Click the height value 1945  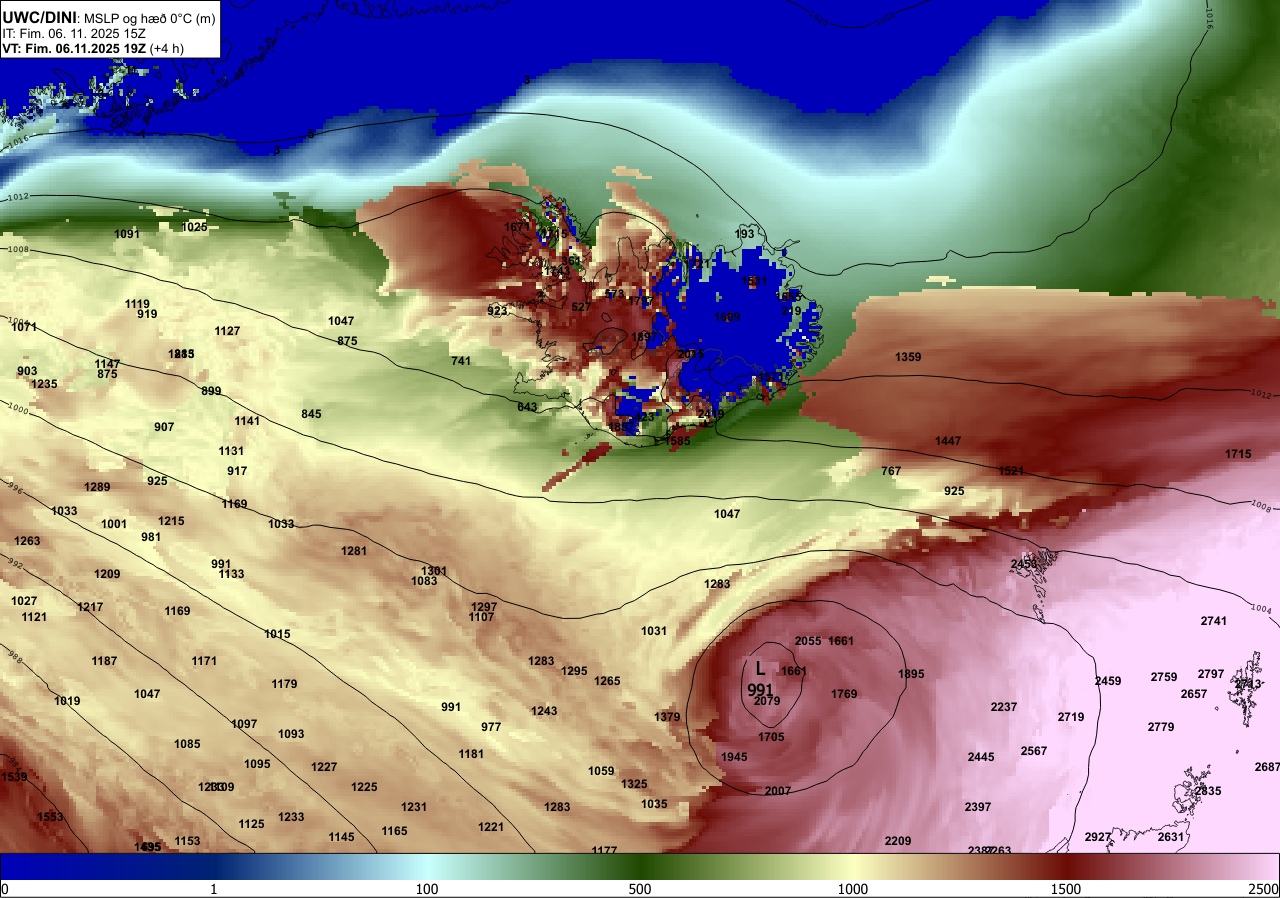(734, 757)
